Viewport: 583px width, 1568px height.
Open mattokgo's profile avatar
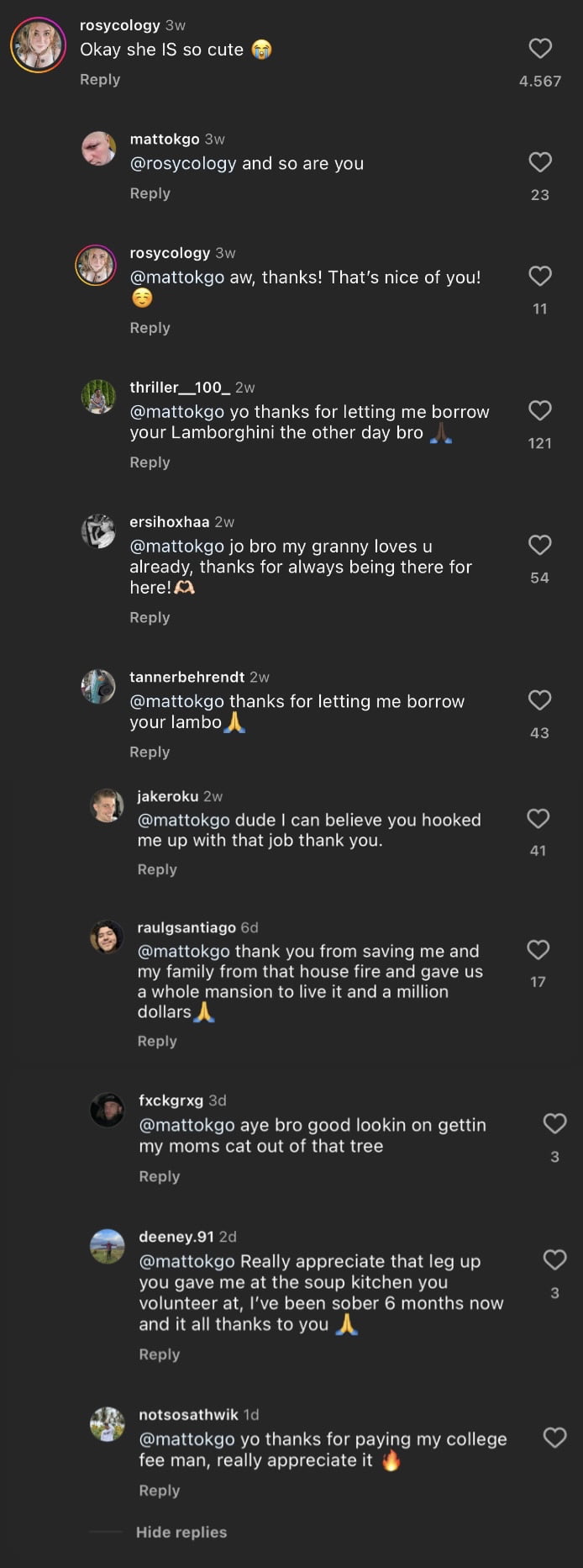point(98,149)
